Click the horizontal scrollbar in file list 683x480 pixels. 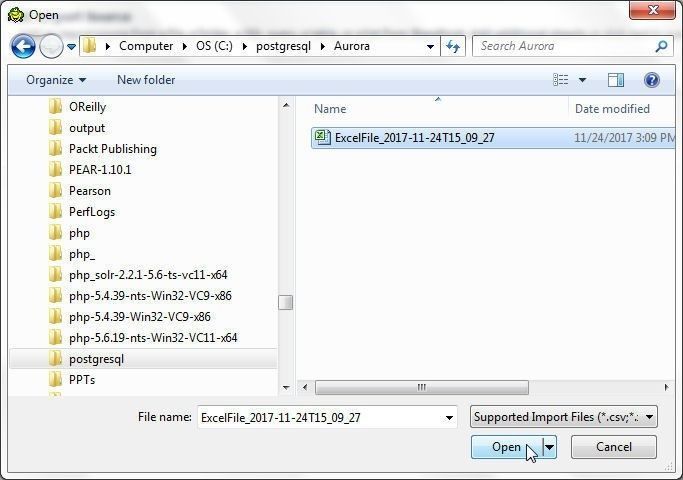(422, 387)
